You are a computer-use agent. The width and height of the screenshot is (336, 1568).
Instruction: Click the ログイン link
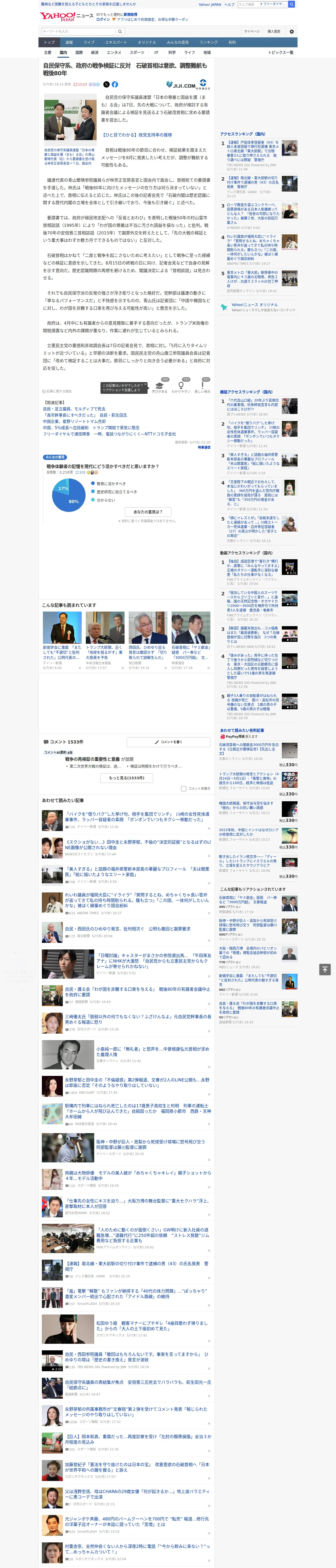(x=103, y=20)
